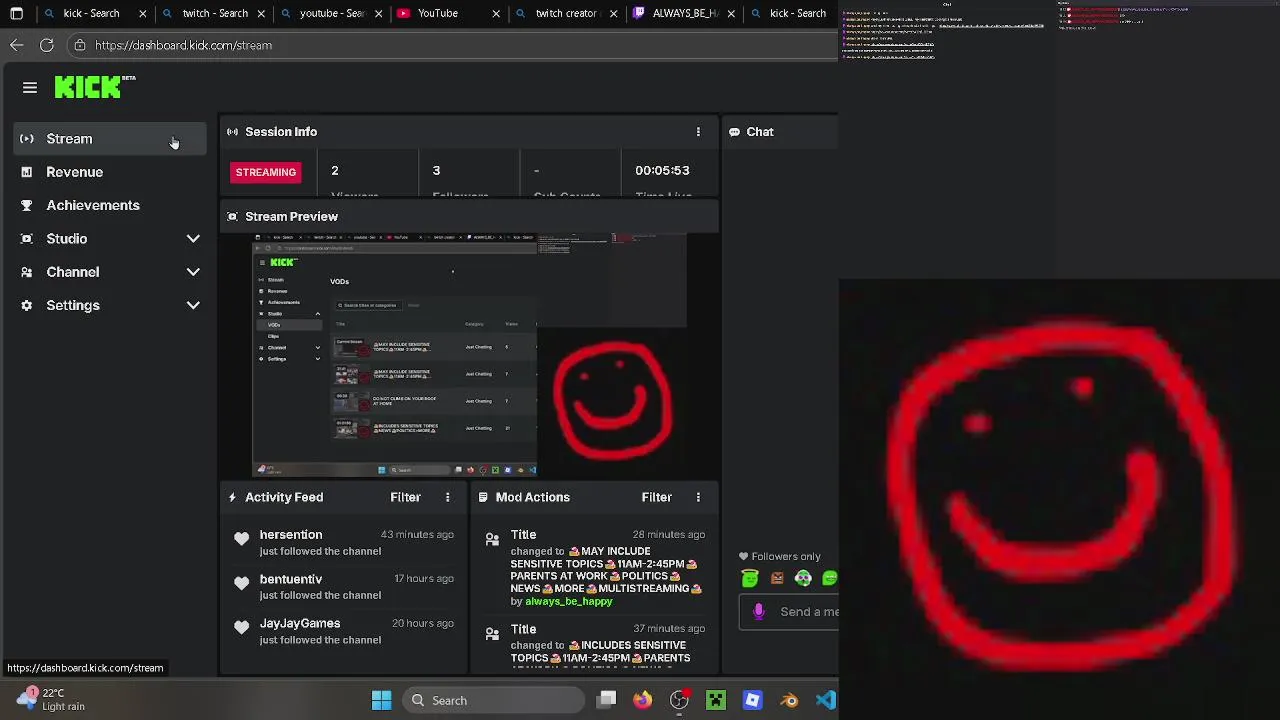Click the purple microphone icon in chat

coord(758,612)
